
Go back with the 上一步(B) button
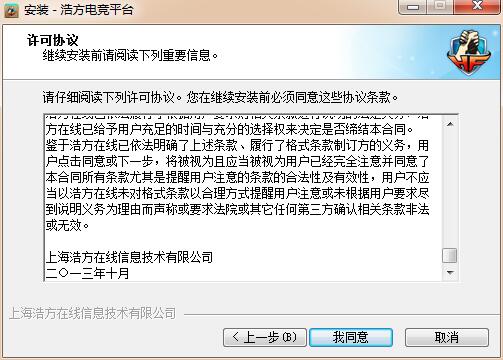click(x=265, y=337)
